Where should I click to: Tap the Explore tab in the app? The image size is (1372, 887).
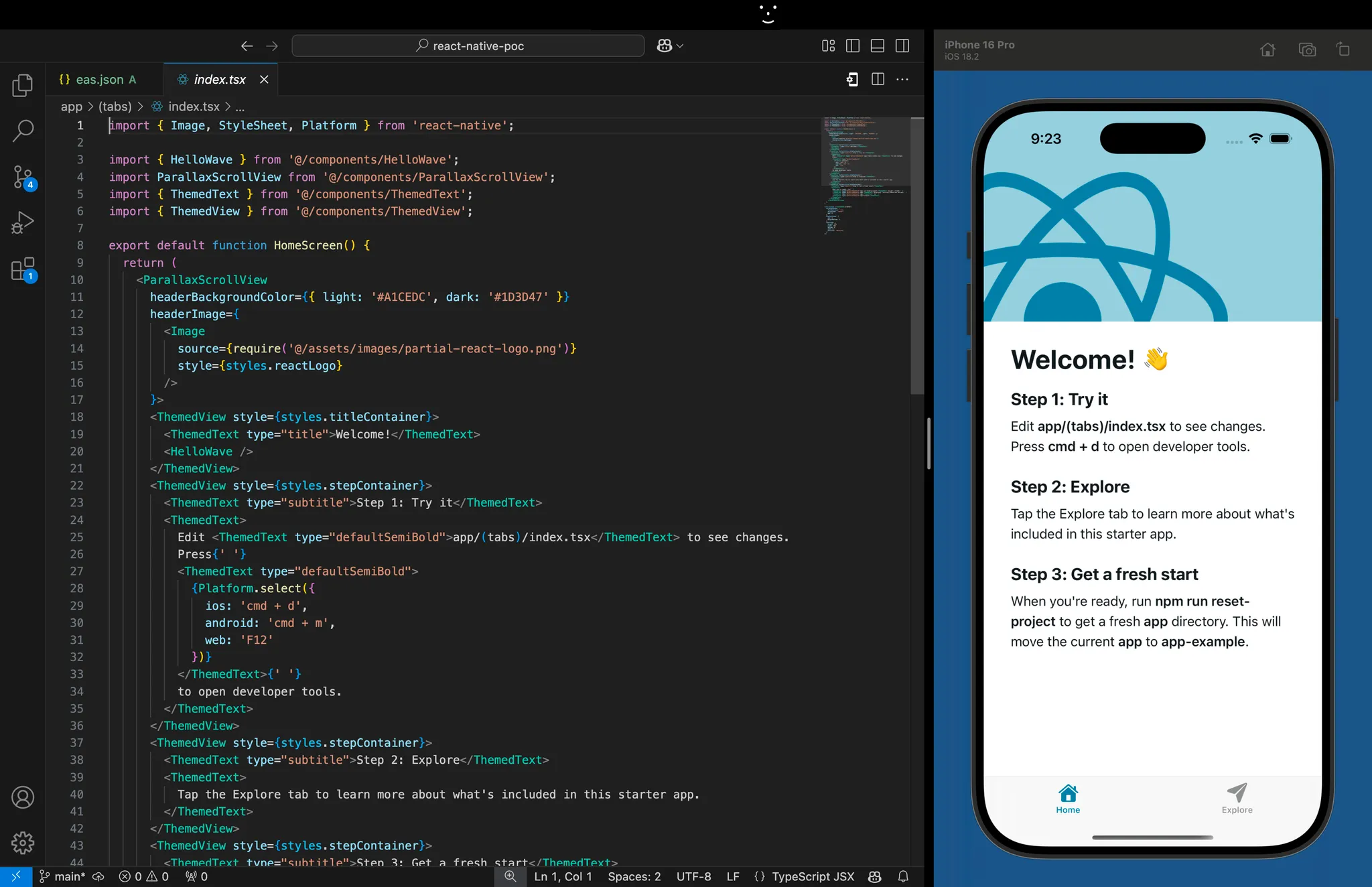point(1237,799)
